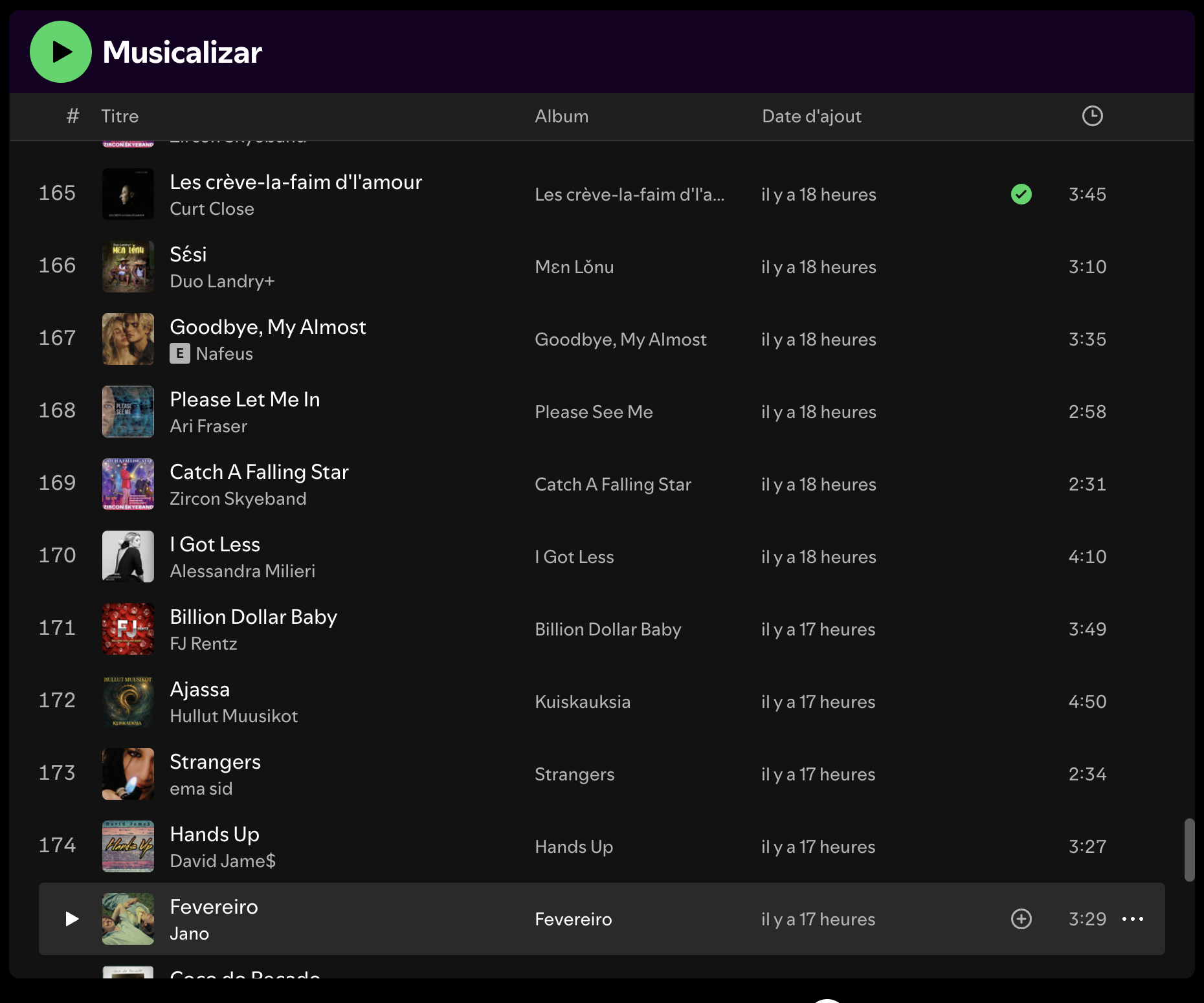
Task: Open Fevereiro cover thumbnail
Action: coord(128,919)
